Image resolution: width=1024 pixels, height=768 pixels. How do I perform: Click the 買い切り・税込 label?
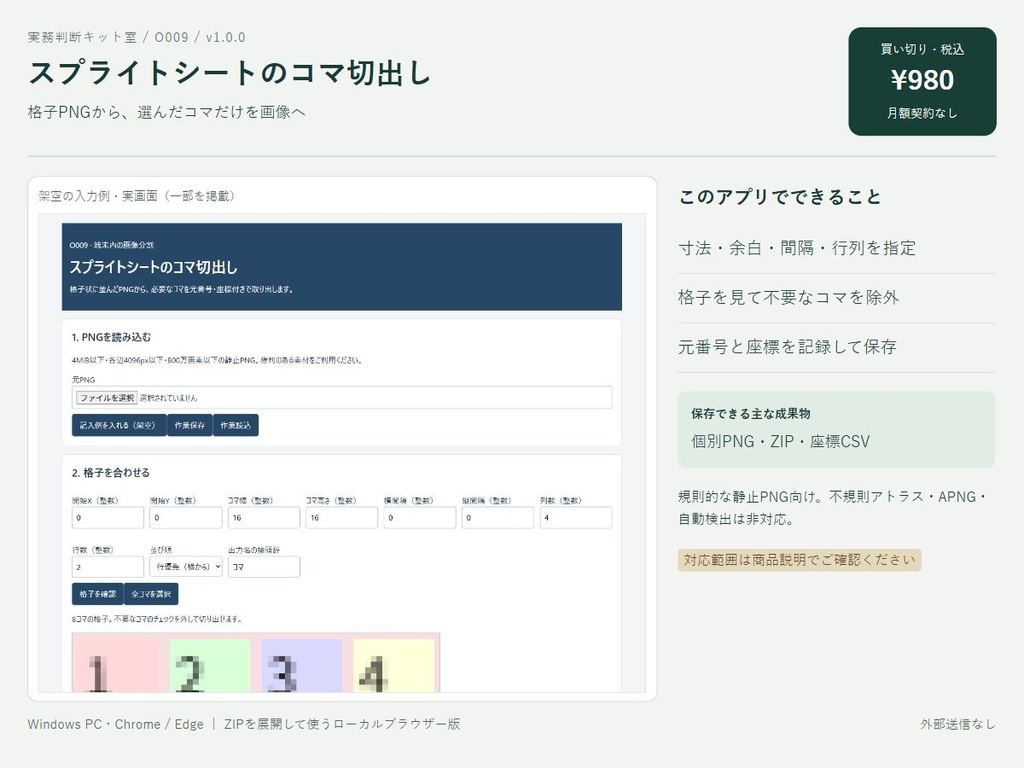pos(922,49)
